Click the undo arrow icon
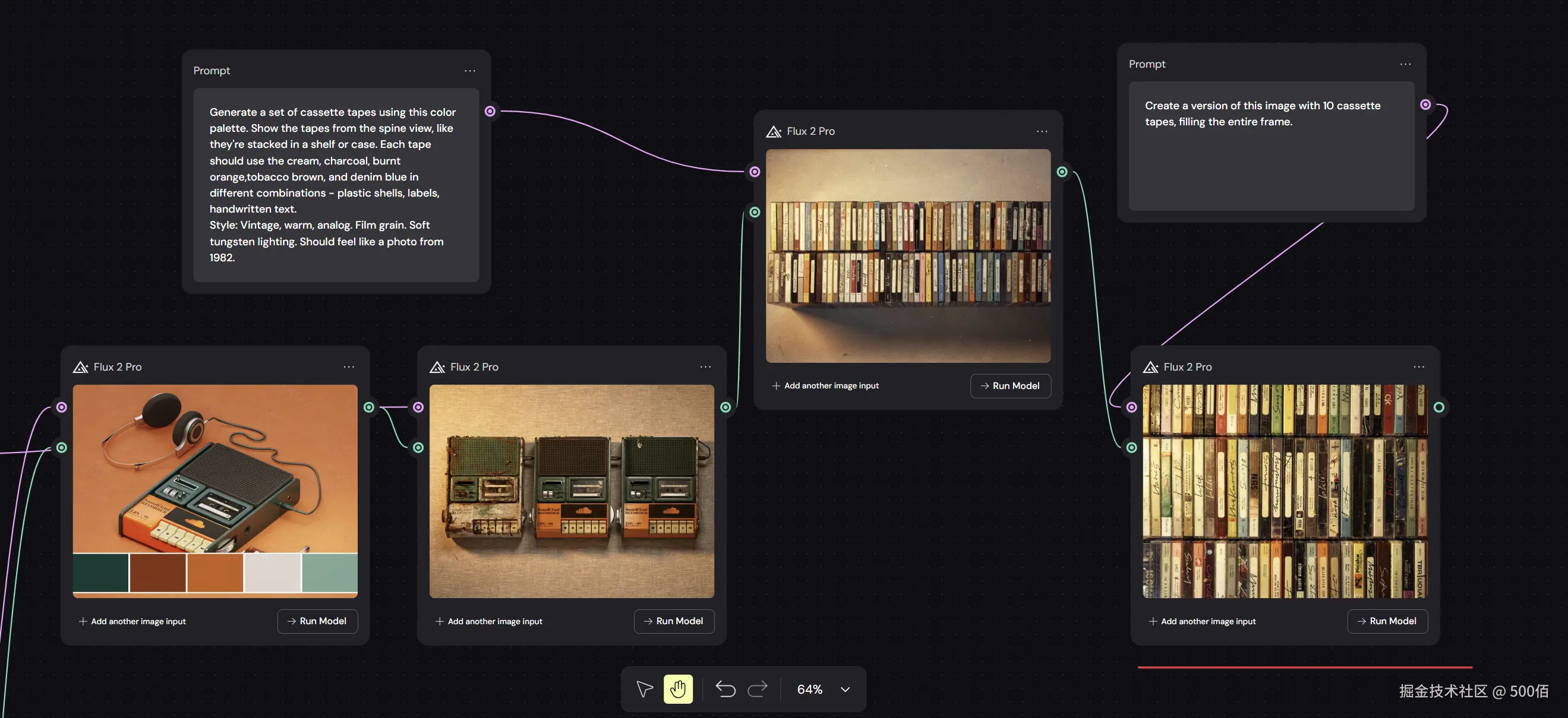This screenshot has width=1568, height=718. tap(725, 689)
